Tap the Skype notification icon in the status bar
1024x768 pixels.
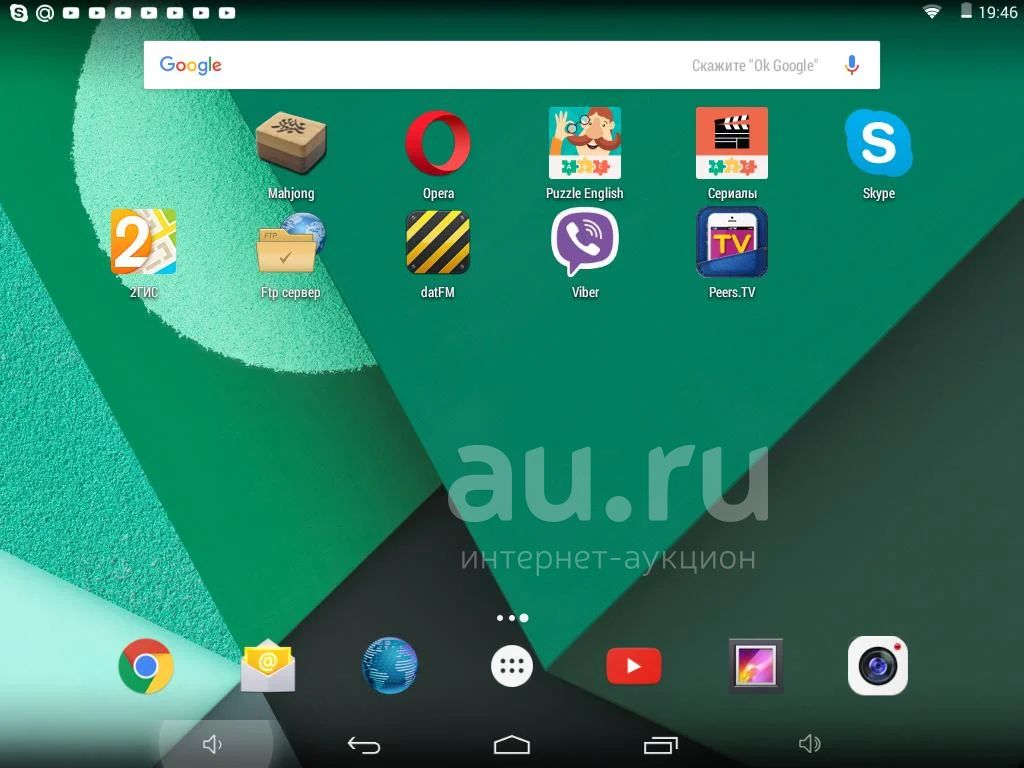pyautogui.click(x=19, y=12)
